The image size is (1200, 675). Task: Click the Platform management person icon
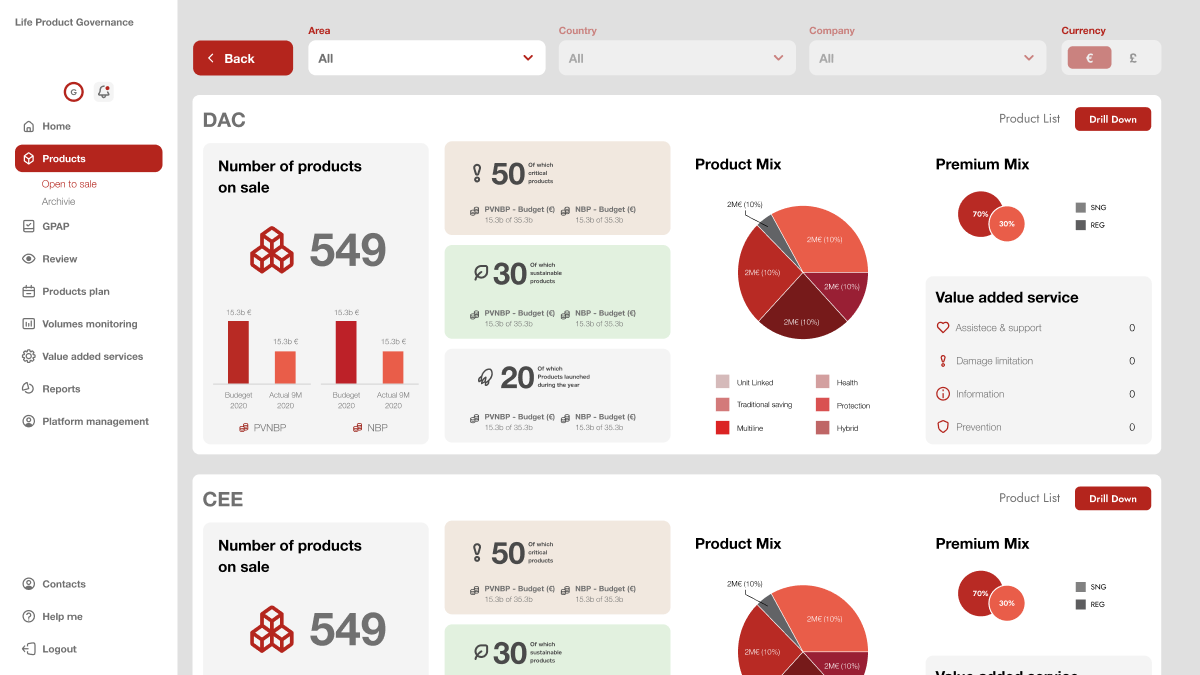pos(28,421)
